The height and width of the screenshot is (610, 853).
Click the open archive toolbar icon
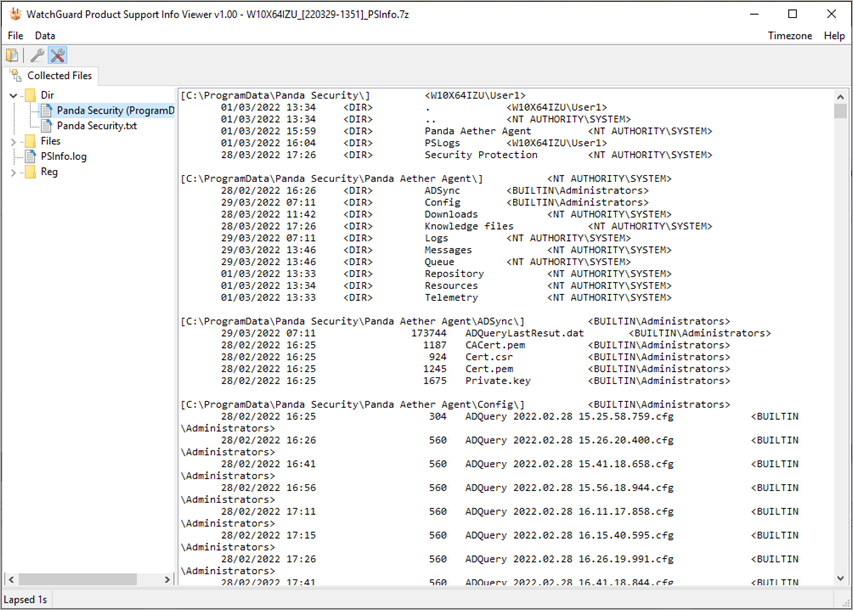(12, 55)
